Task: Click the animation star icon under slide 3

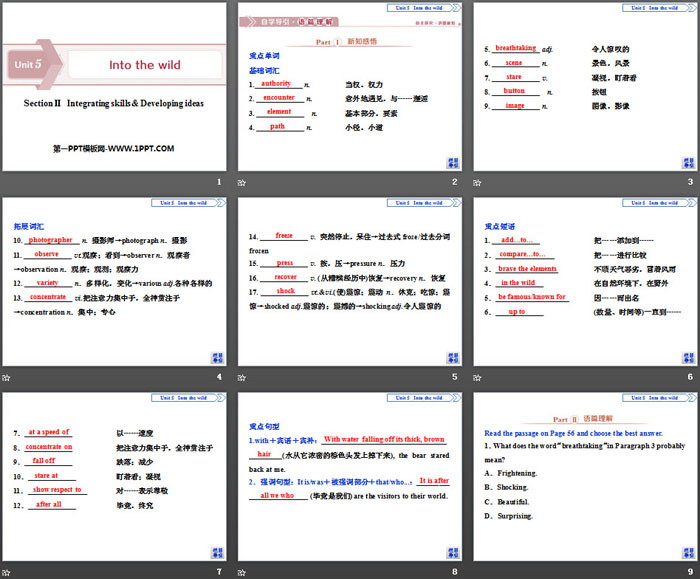Action: click(x=475, y=183)
